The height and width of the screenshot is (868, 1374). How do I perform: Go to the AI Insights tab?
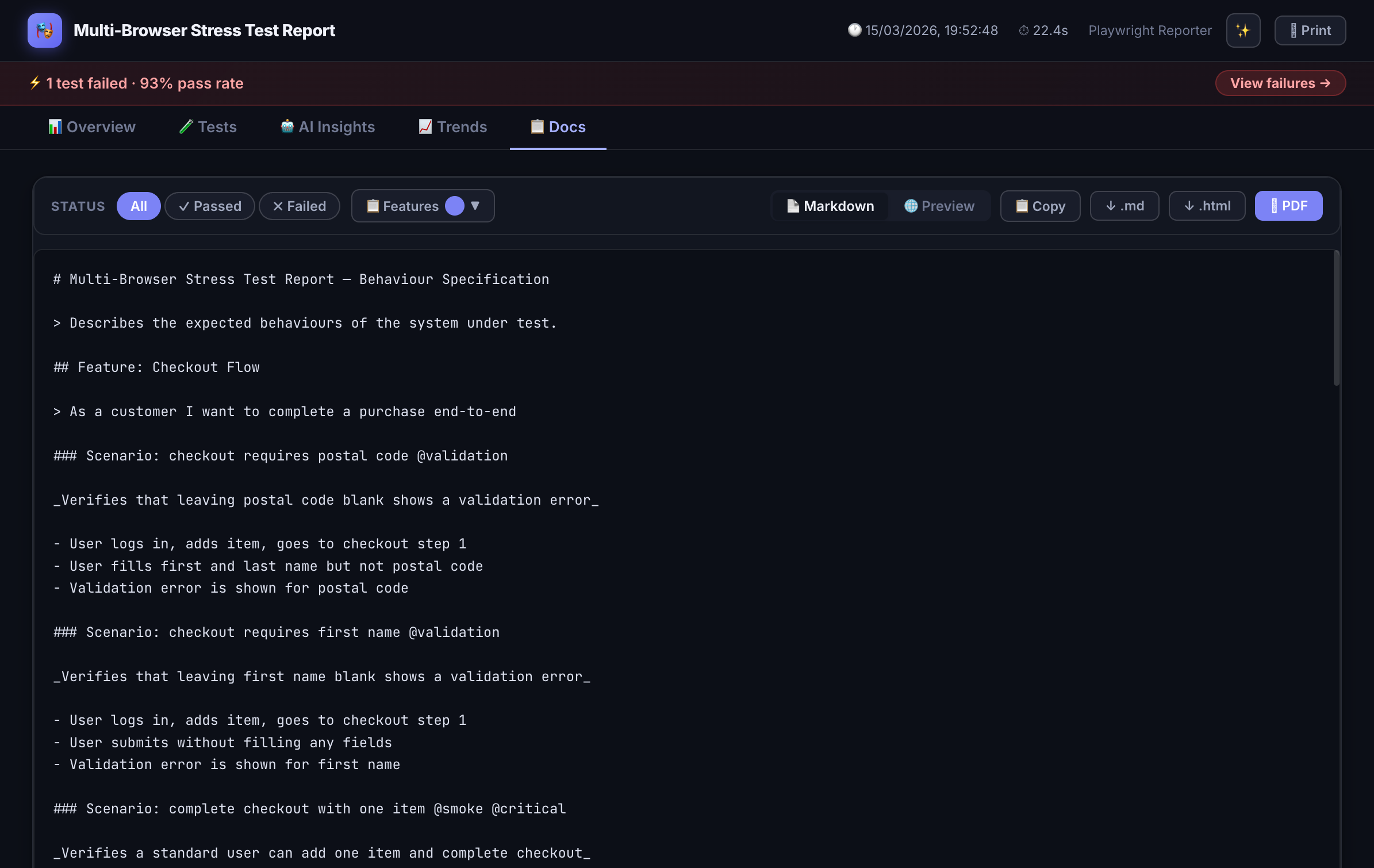click(x=328, y=127)
